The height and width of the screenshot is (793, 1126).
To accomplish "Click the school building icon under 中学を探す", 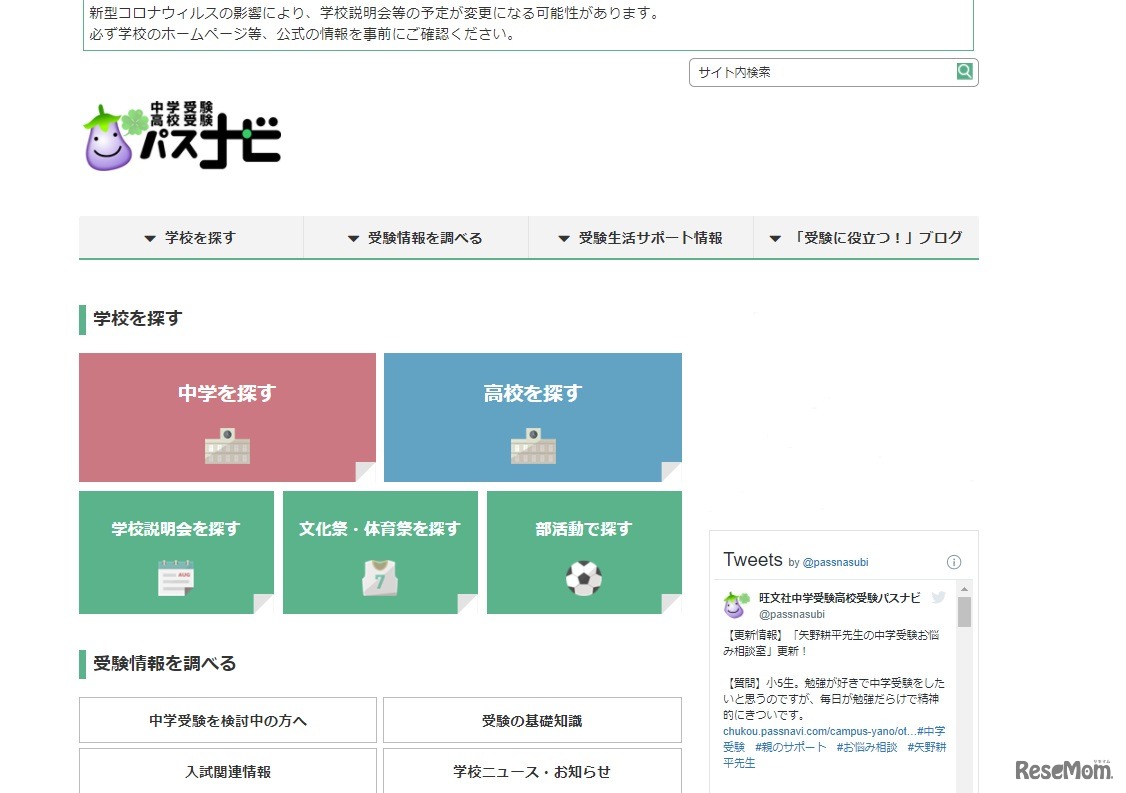I will click(227, 446).
